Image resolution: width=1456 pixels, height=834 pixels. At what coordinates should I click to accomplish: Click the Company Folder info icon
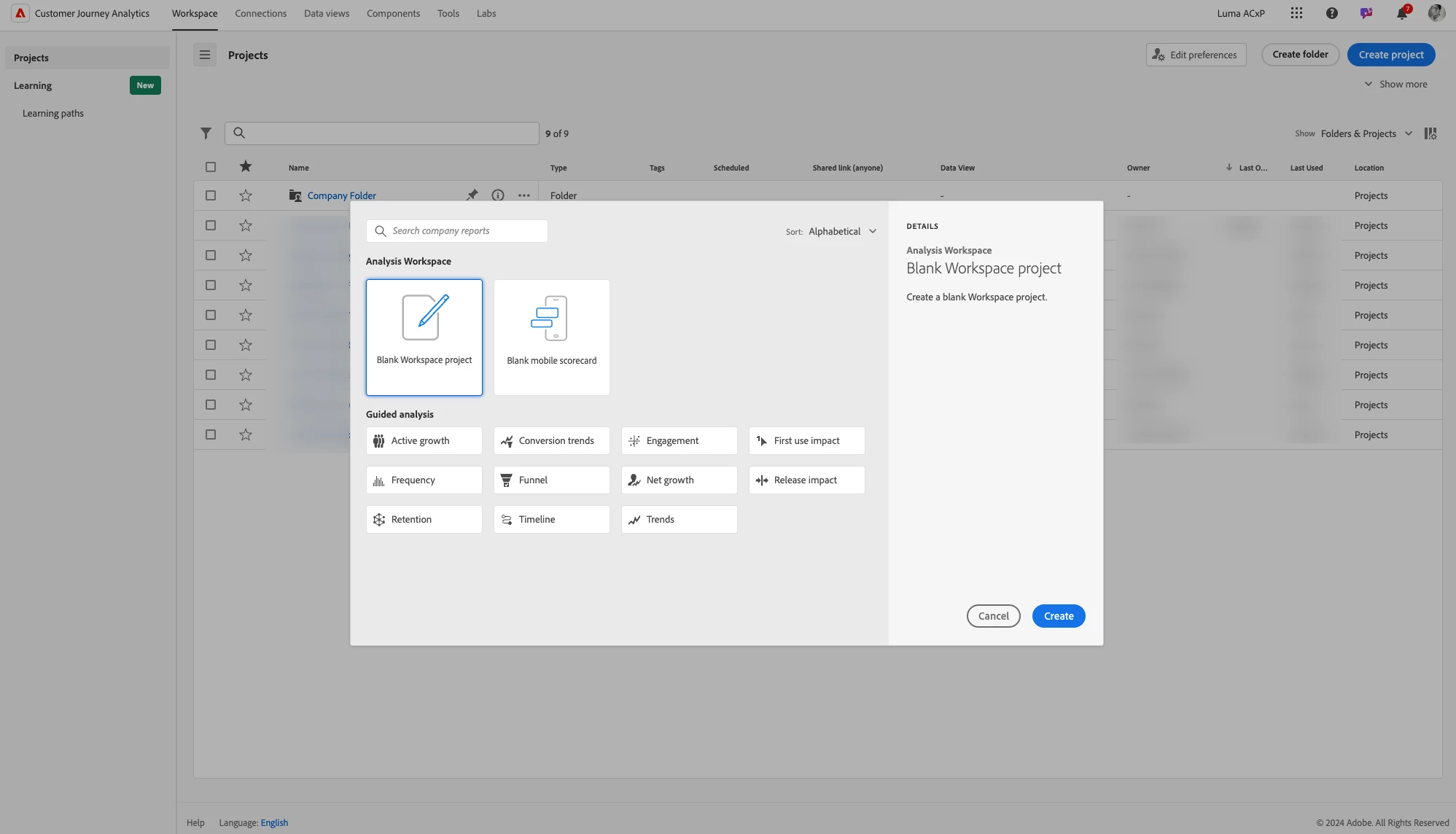click(498, 195)
